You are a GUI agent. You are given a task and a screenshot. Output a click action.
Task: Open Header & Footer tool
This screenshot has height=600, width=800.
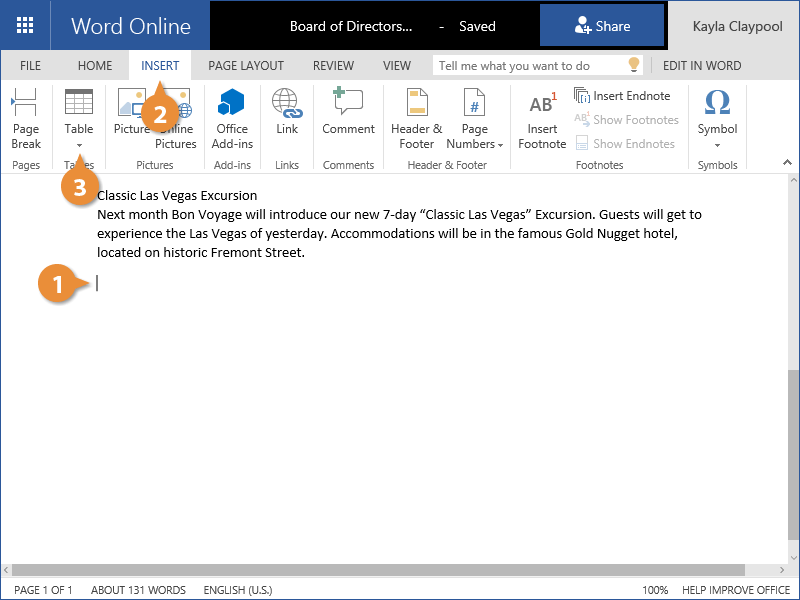pos(417,119)
